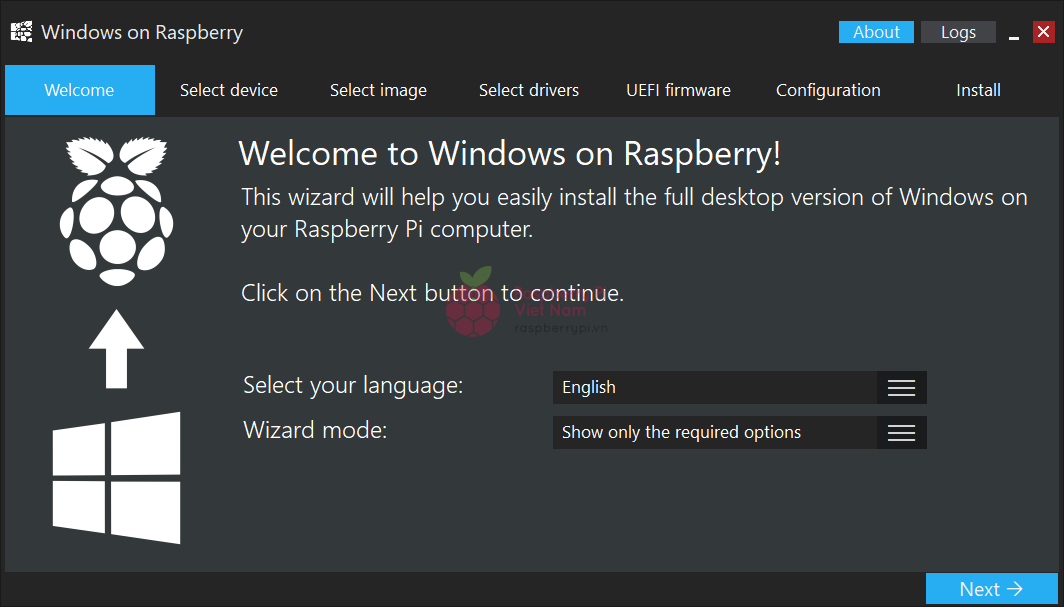This screenshot has height=607, width=1064.
Task: Click the white upward arrow graphic
Action: point(116,348)
